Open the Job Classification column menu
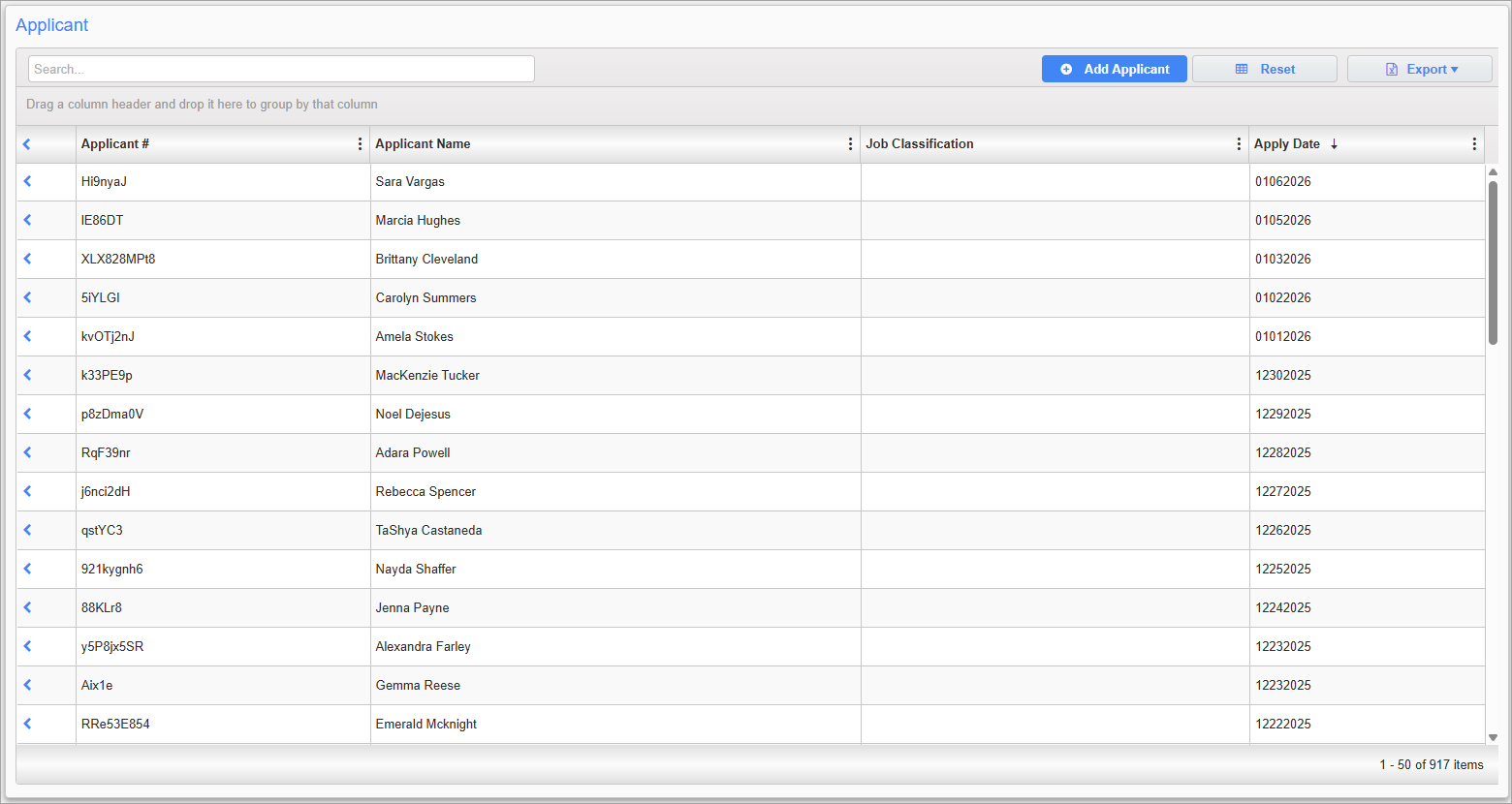This screenshot has width=1512, height=804. (x=1239, y=143)
